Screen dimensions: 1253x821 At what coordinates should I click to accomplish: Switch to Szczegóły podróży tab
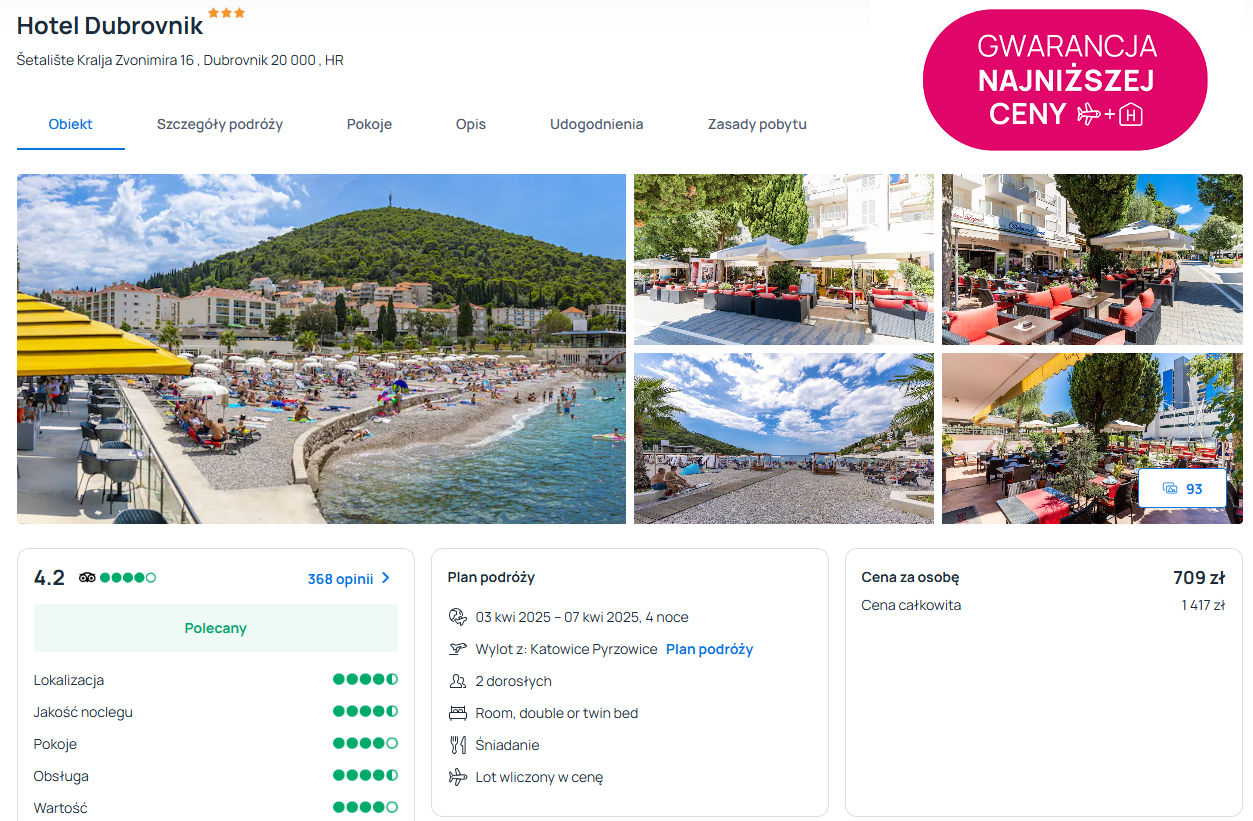click(x=220, y=125)
